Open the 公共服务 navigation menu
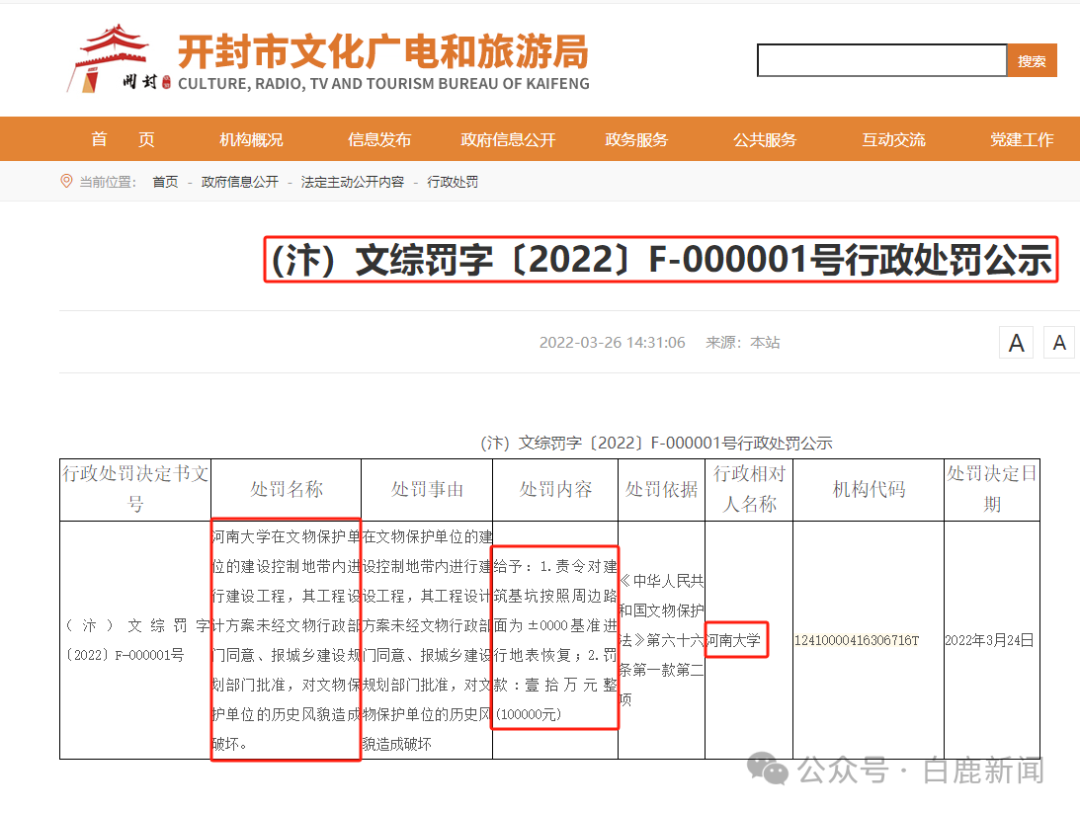 [765, 139]
